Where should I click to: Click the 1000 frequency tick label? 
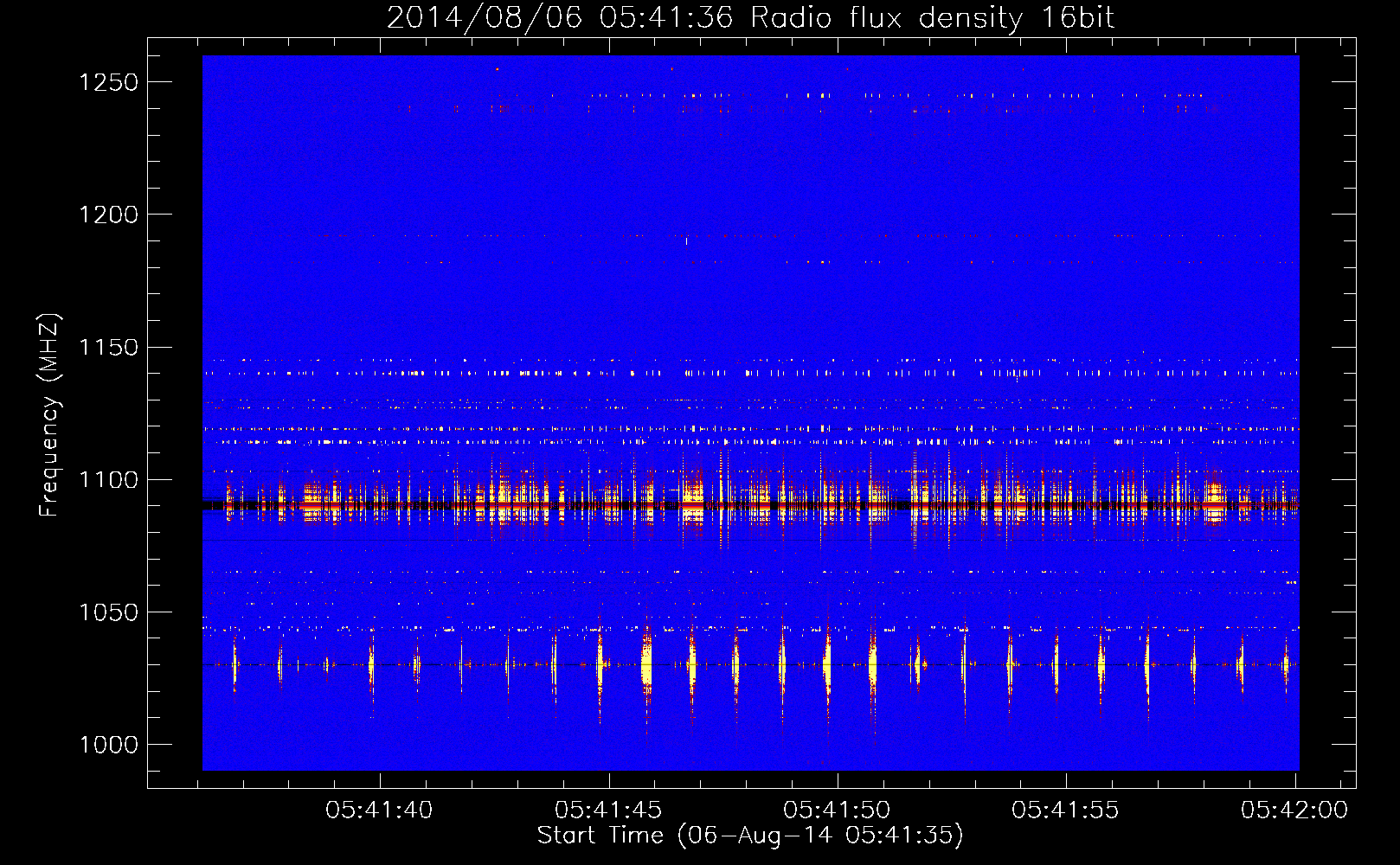108,745
